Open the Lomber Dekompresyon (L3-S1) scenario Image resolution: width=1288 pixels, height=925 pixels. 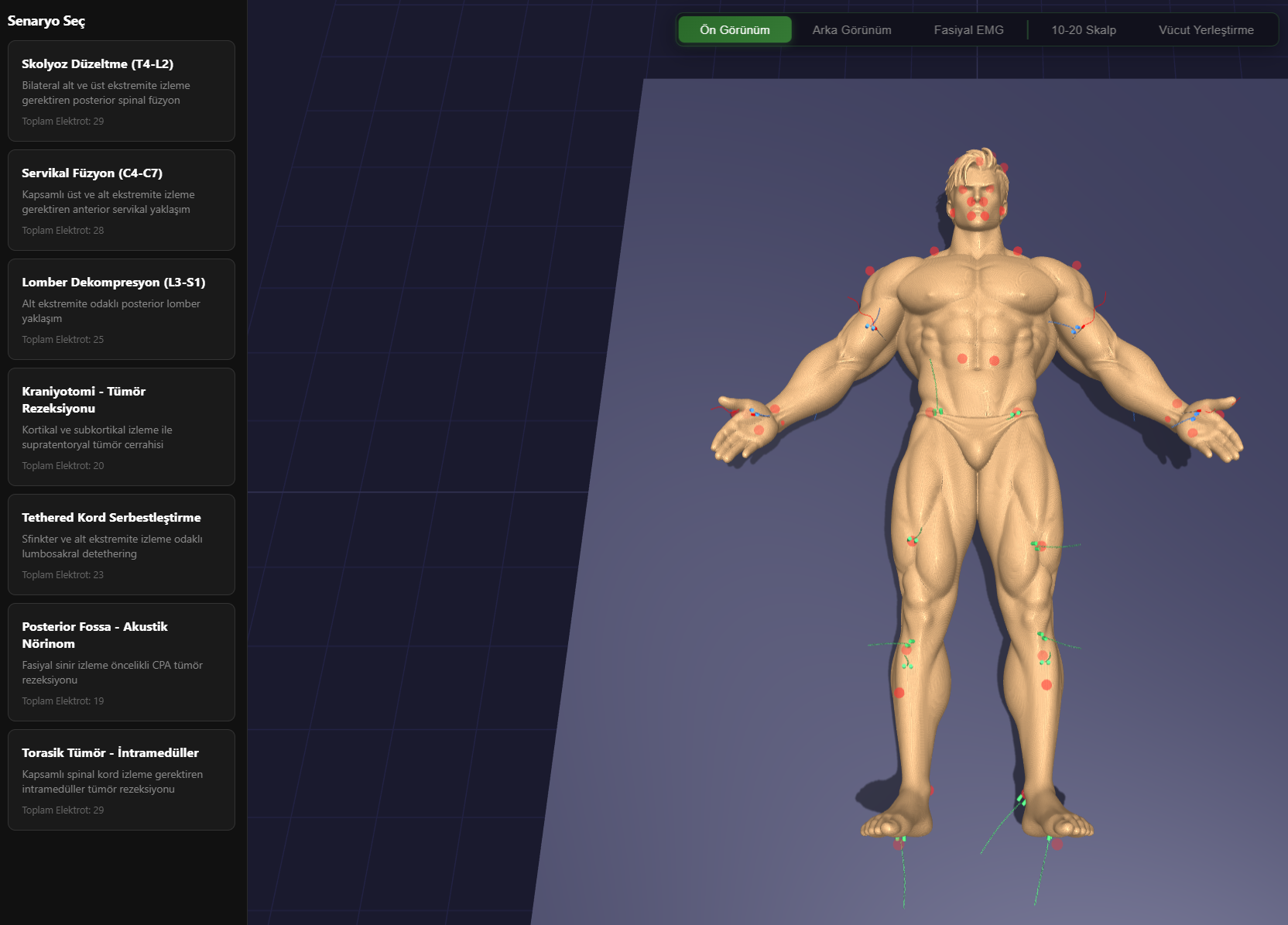[x=121, y=309]
